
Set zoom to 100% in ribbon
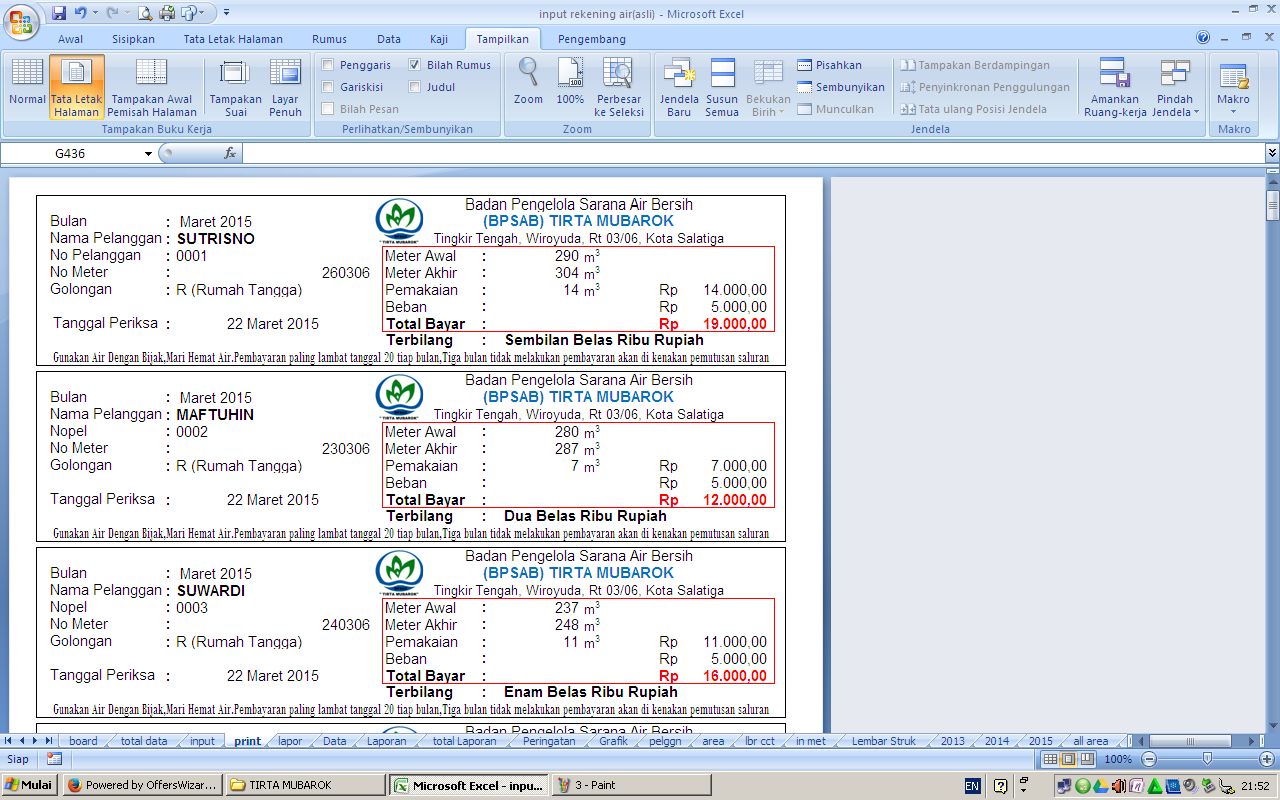tap(570, 82)
